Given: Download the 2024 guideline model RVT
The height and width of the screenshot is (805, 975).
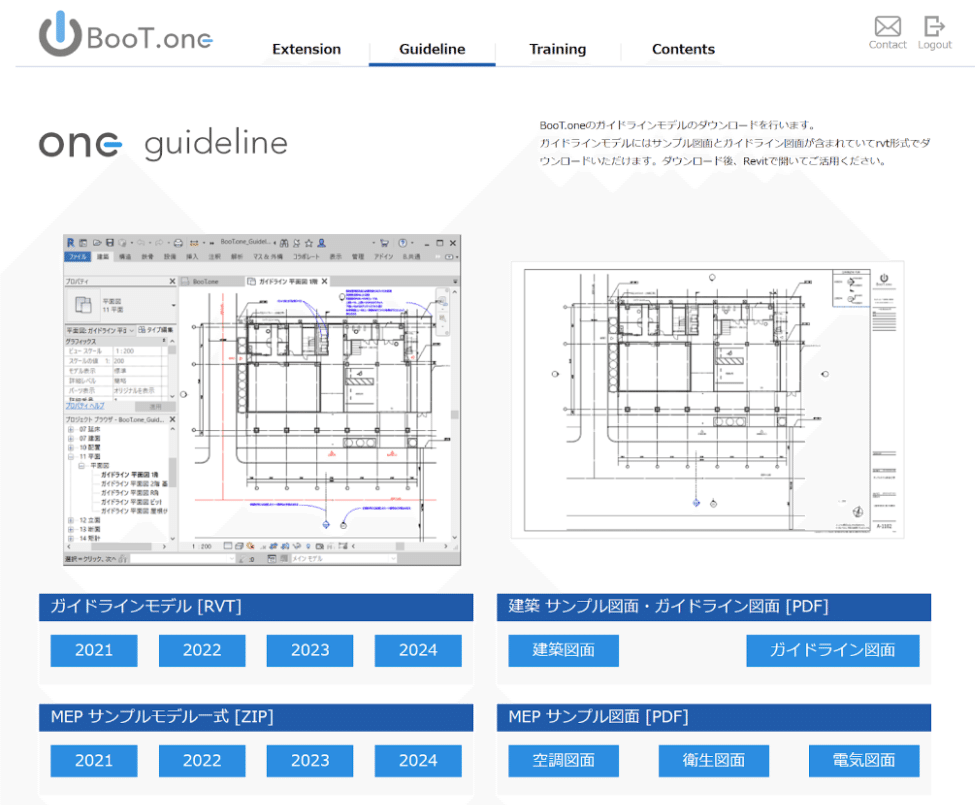Looking at the screenshot, I should (417, 650).
